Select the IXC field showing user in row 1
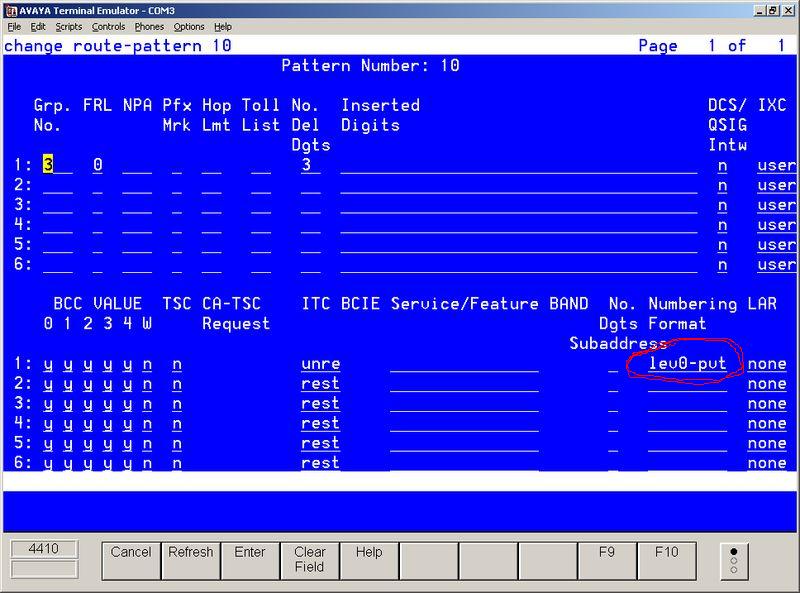 point(776,165)
